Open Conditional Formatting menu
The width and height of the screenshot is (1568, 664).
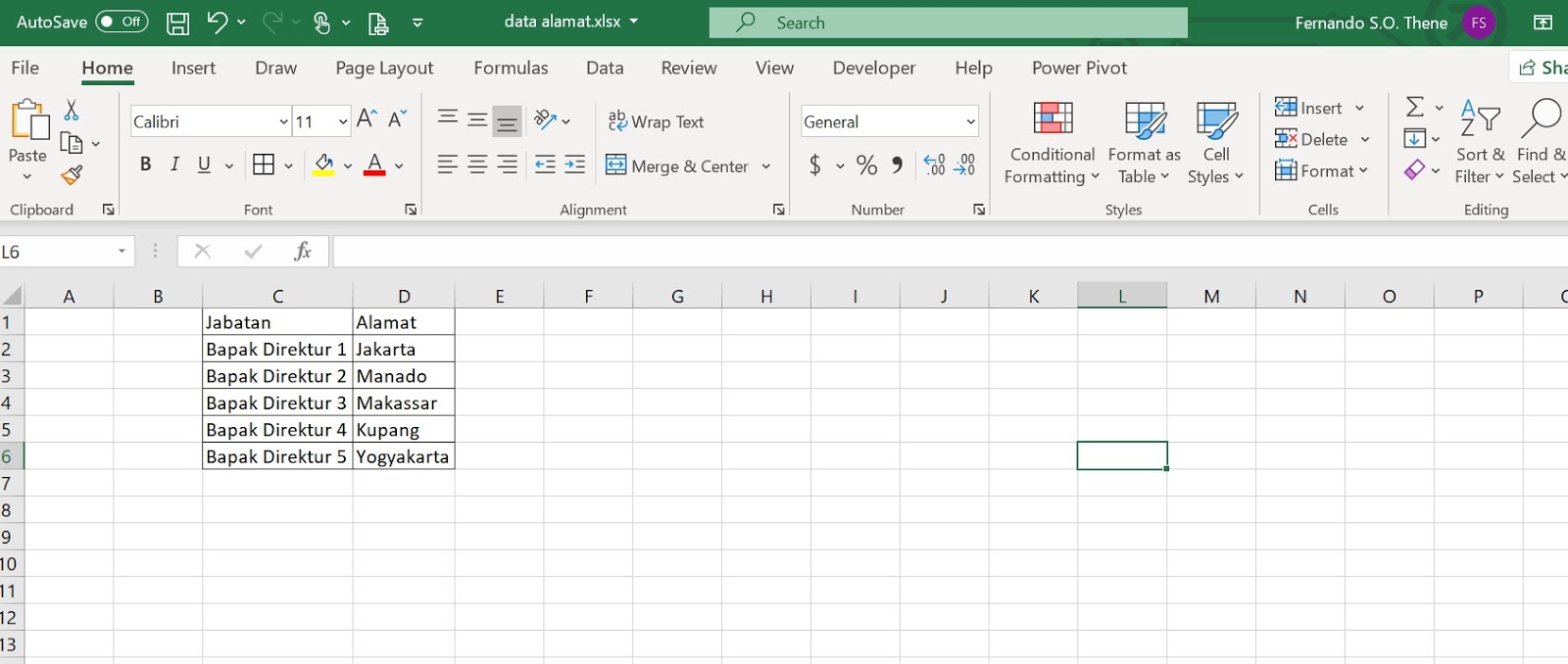(x=1053, y=143)
